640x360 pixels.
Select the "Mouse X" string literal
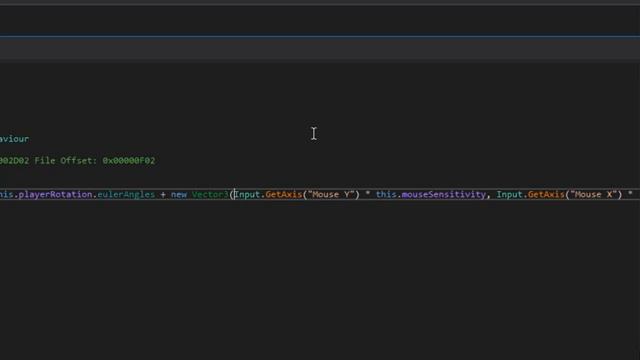click(593, 195)
